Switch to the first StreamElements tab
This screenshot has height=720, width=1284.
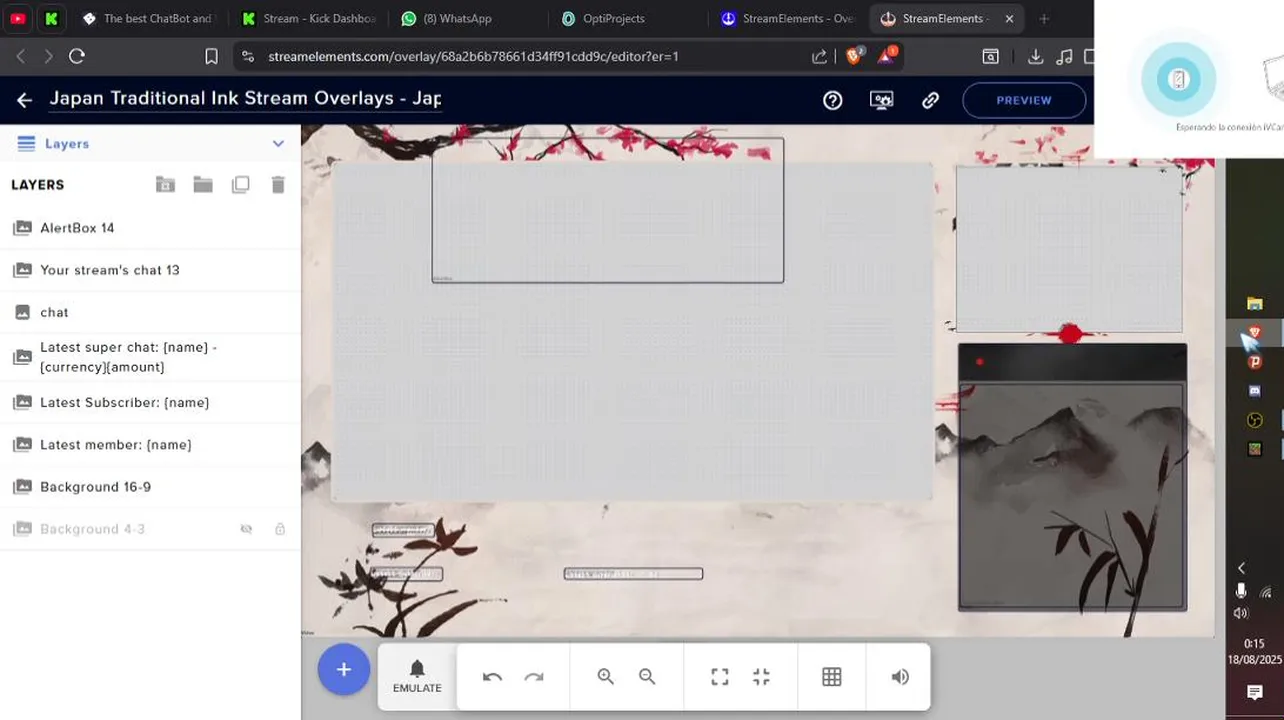pyautogui.click(x=788, y=18)
